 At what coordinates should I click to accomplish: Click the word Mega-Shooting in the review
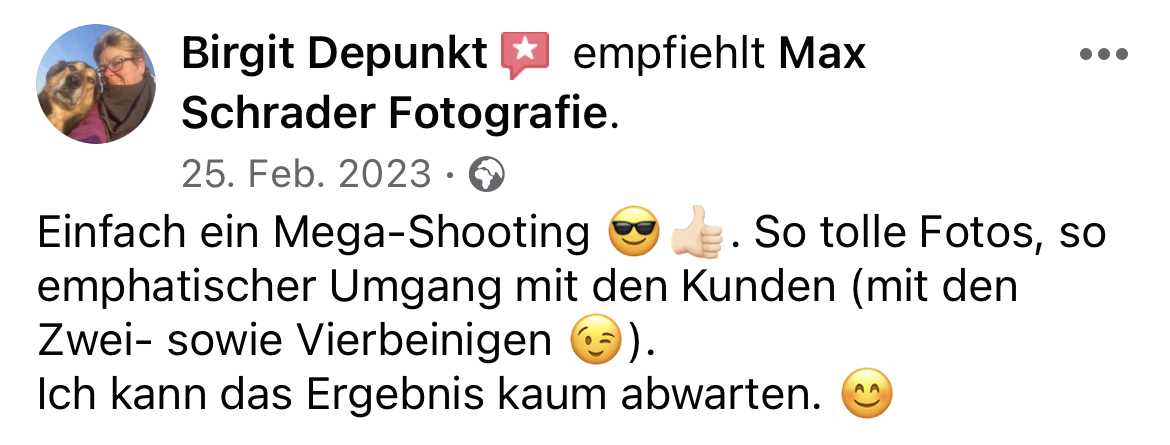431,234
